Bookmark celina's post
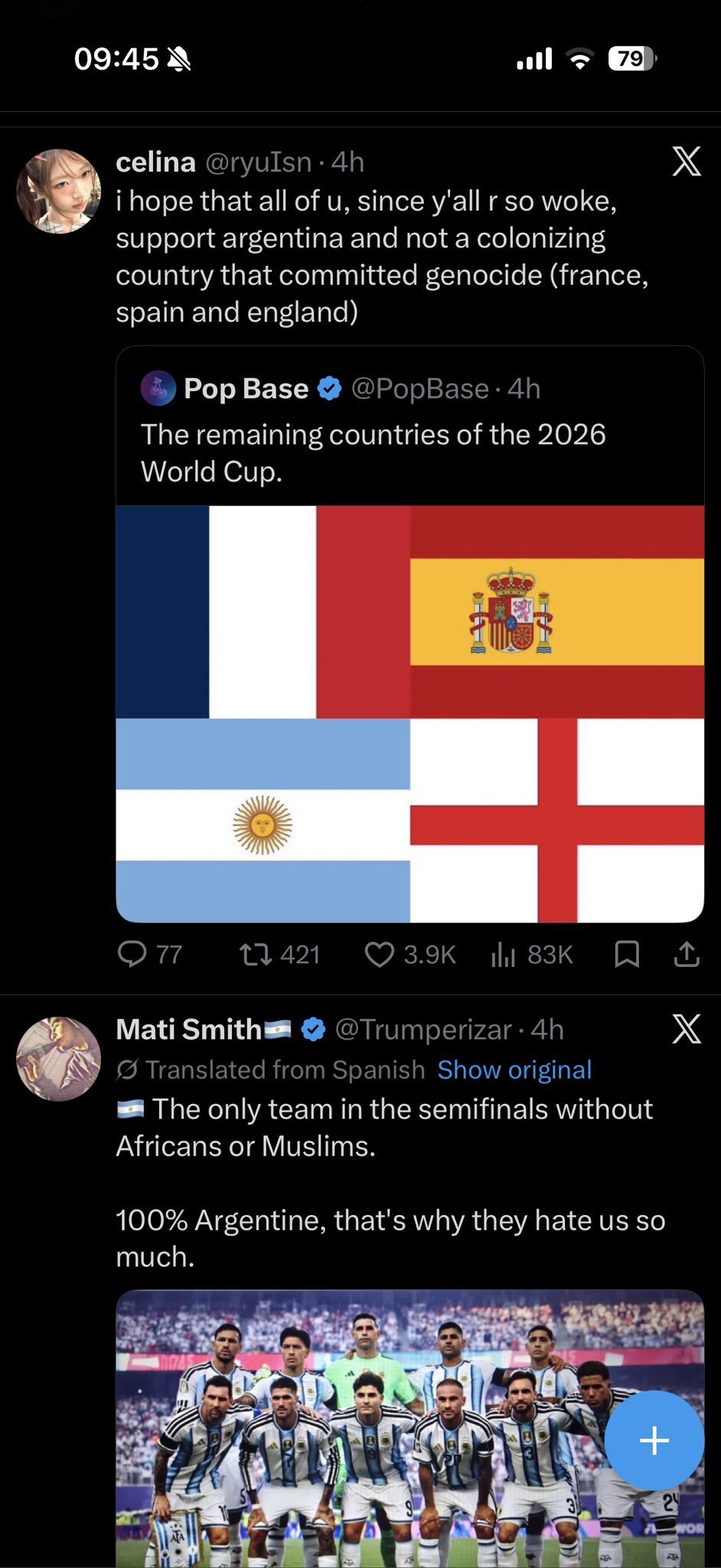 627,954
